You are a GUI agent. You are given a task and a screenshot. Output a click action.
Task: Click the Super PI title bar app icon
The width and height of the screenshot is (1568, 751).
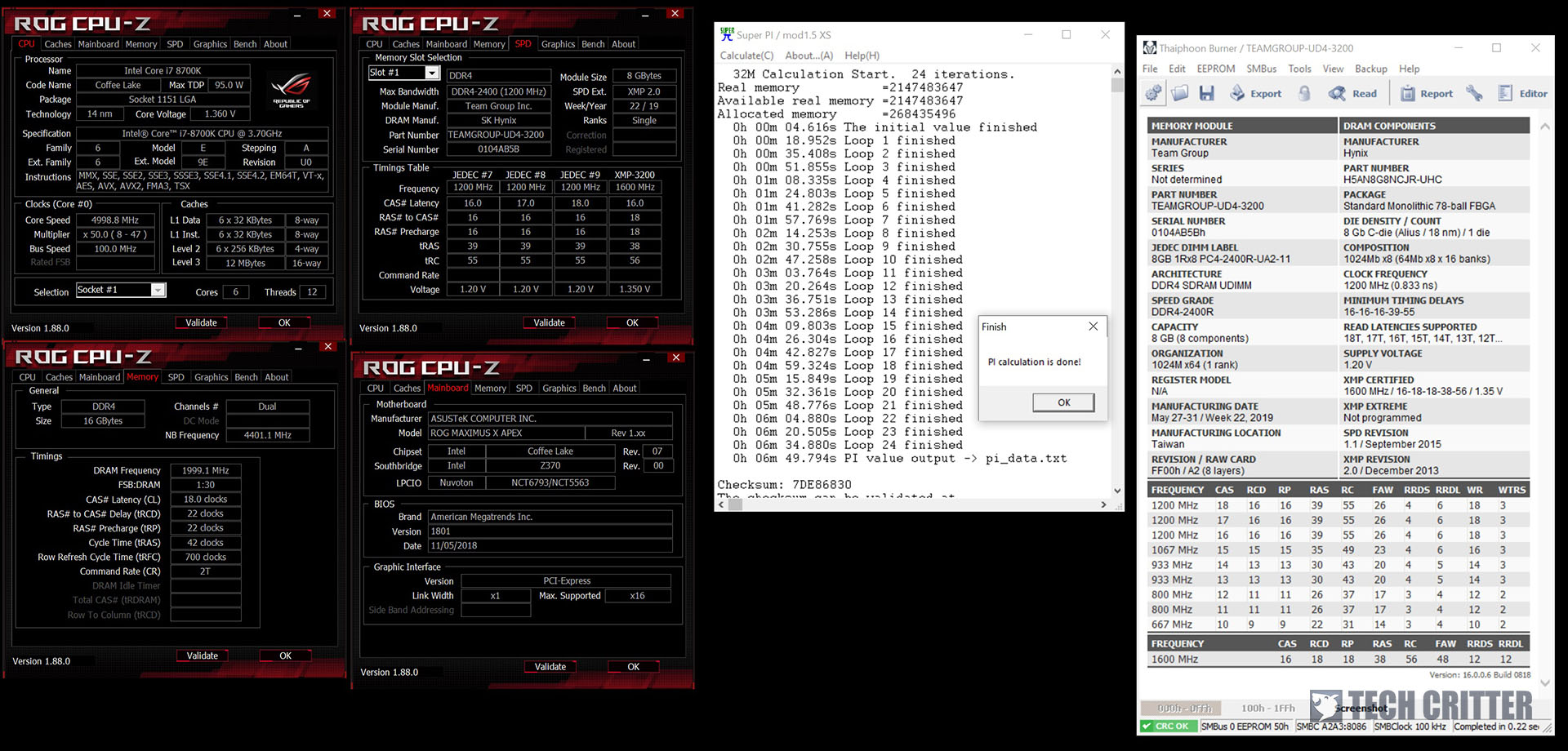click(x=727, y=34)
